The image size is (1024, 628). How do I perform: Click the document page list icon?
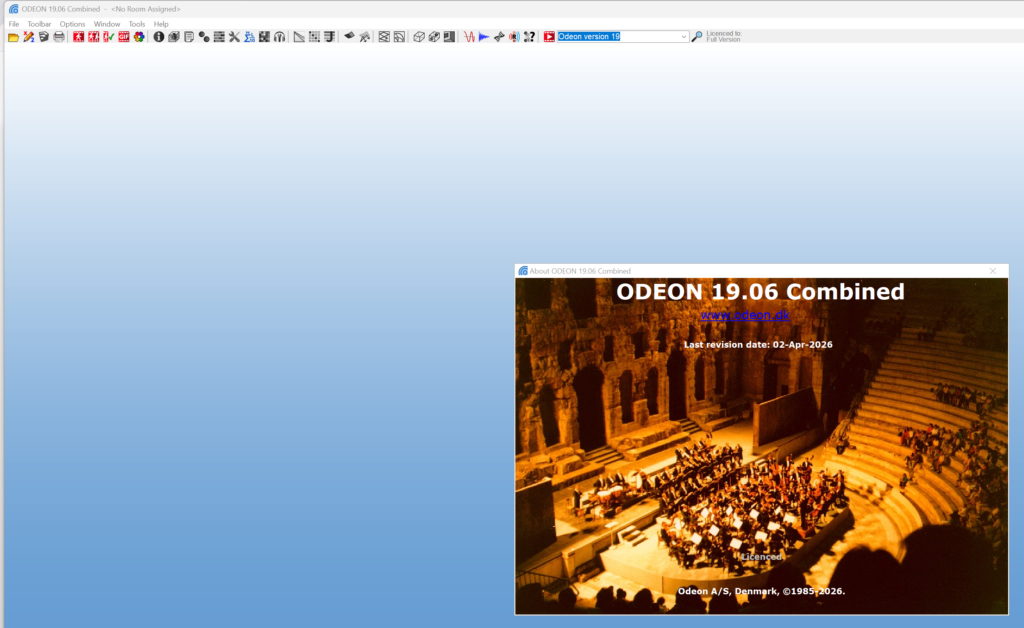click(x=189, y=37)
